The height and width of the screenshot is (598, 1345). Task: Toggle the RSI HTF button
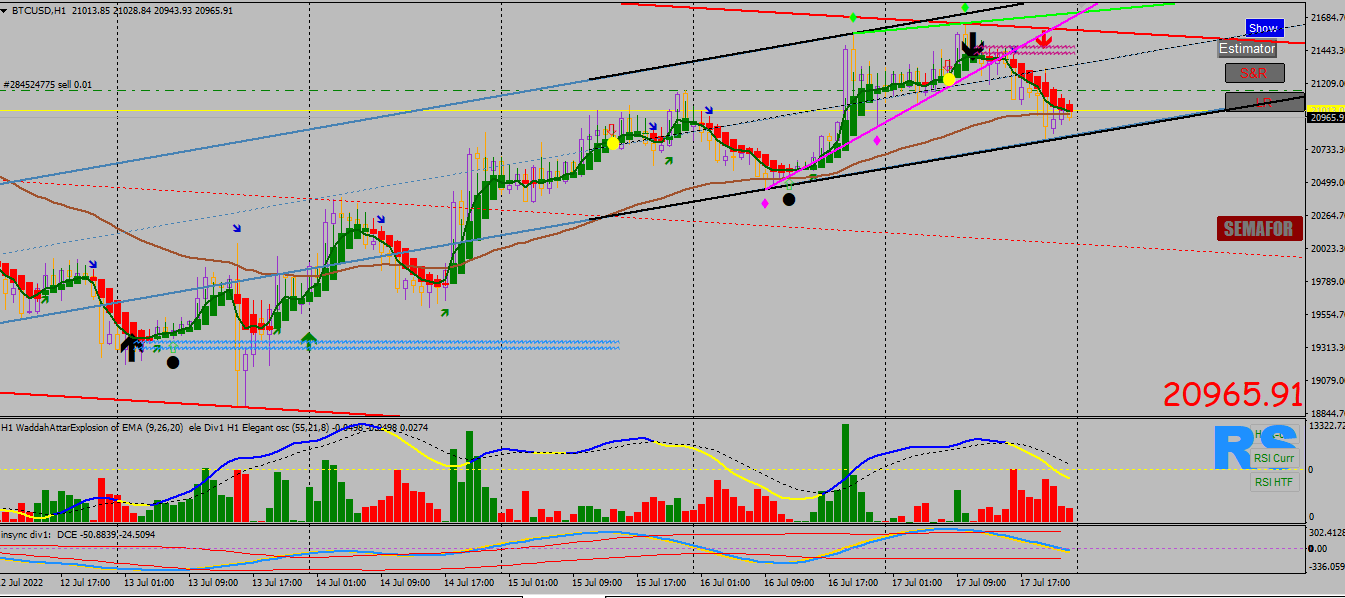(1273, 482)
